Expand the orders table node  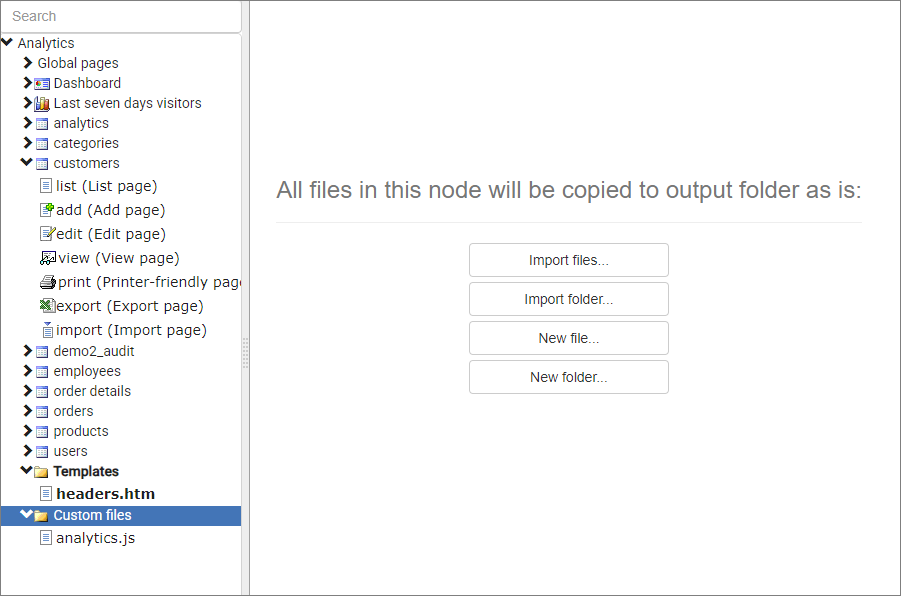pyautogui.click(x=27, y=411)
